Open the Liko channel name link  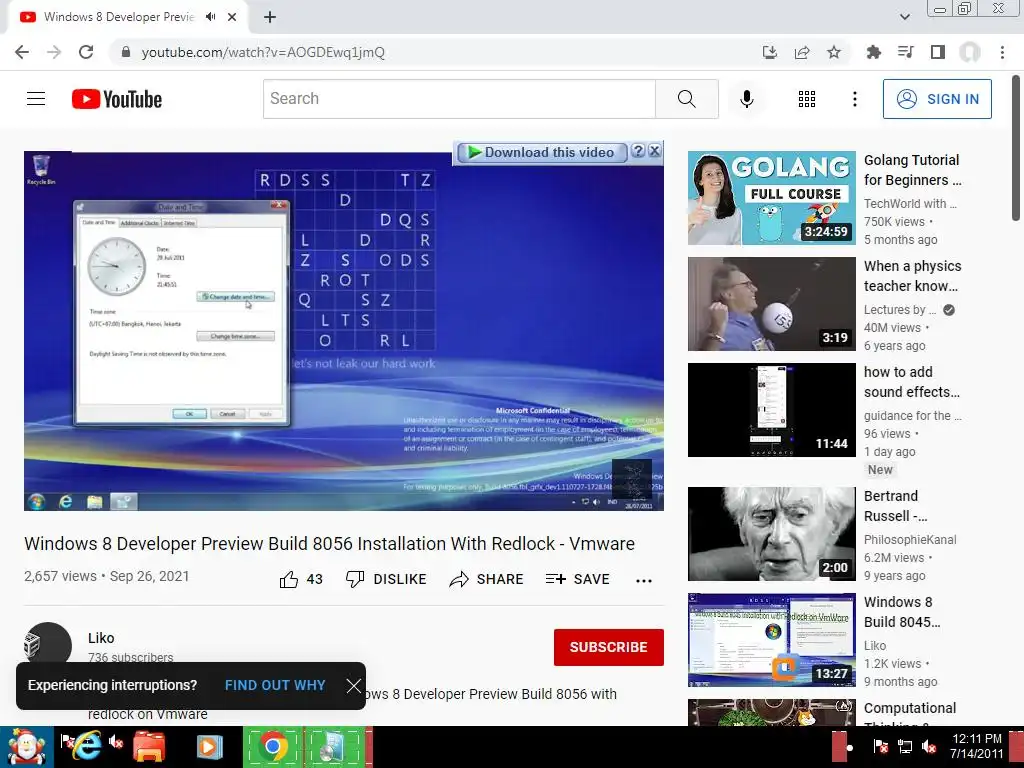pos(101,638)
